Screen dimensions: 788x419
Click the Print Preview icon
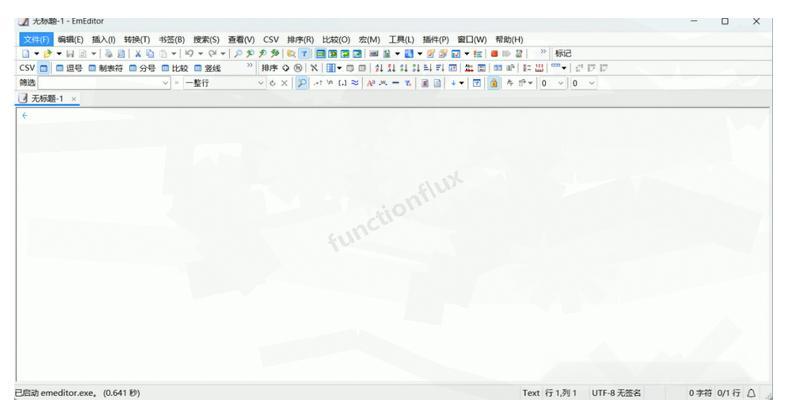[x=121, y=53]
